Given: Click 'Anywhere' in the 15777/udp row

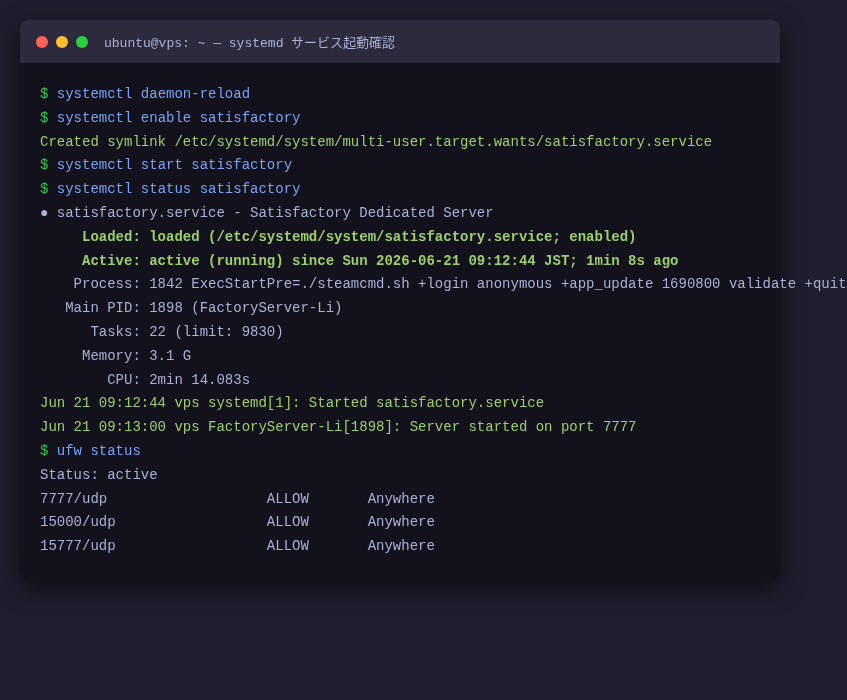Looking at the screenshot, I should point(401,546).
